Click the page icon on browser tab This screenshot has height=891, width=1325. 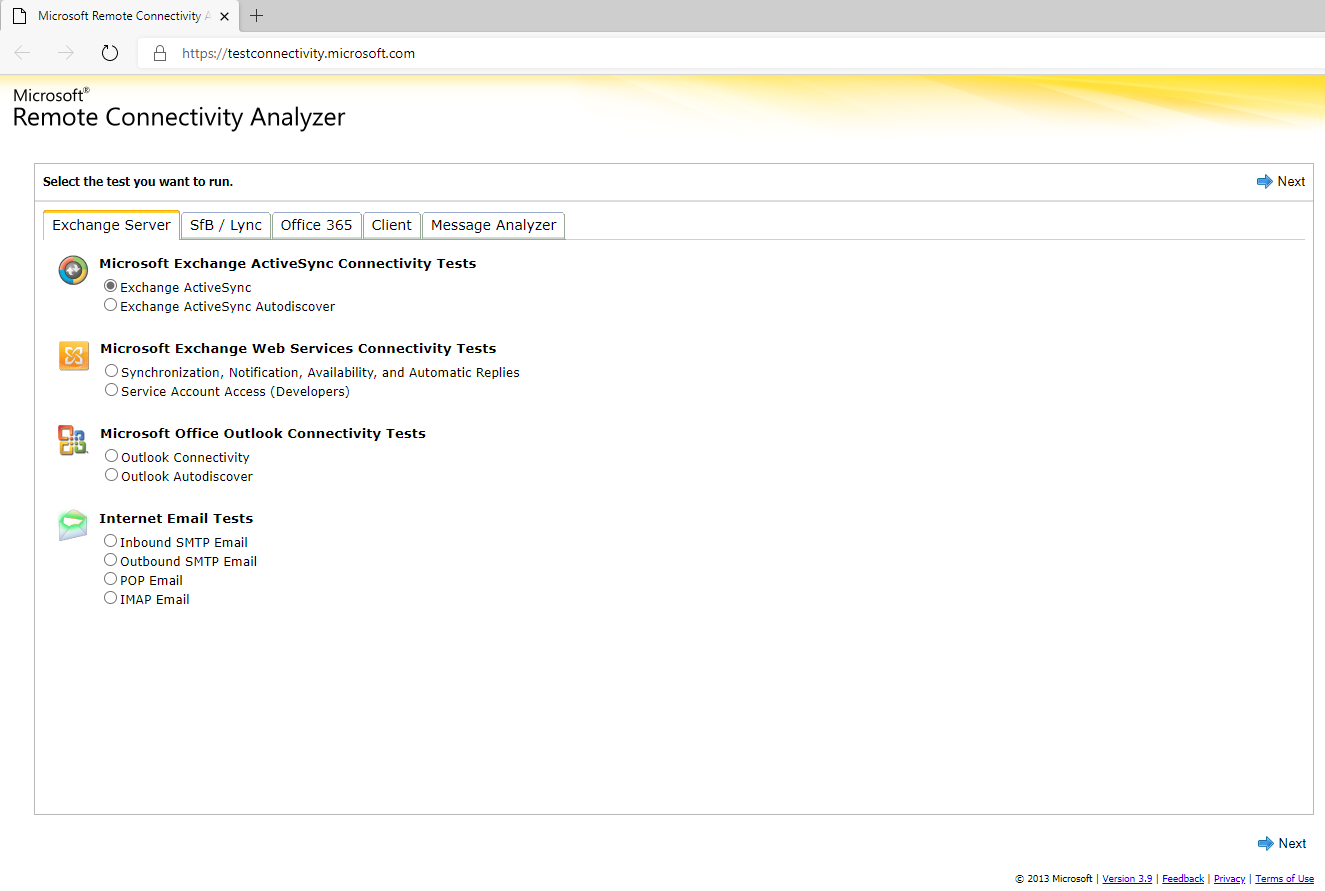(x=18, y=16)
